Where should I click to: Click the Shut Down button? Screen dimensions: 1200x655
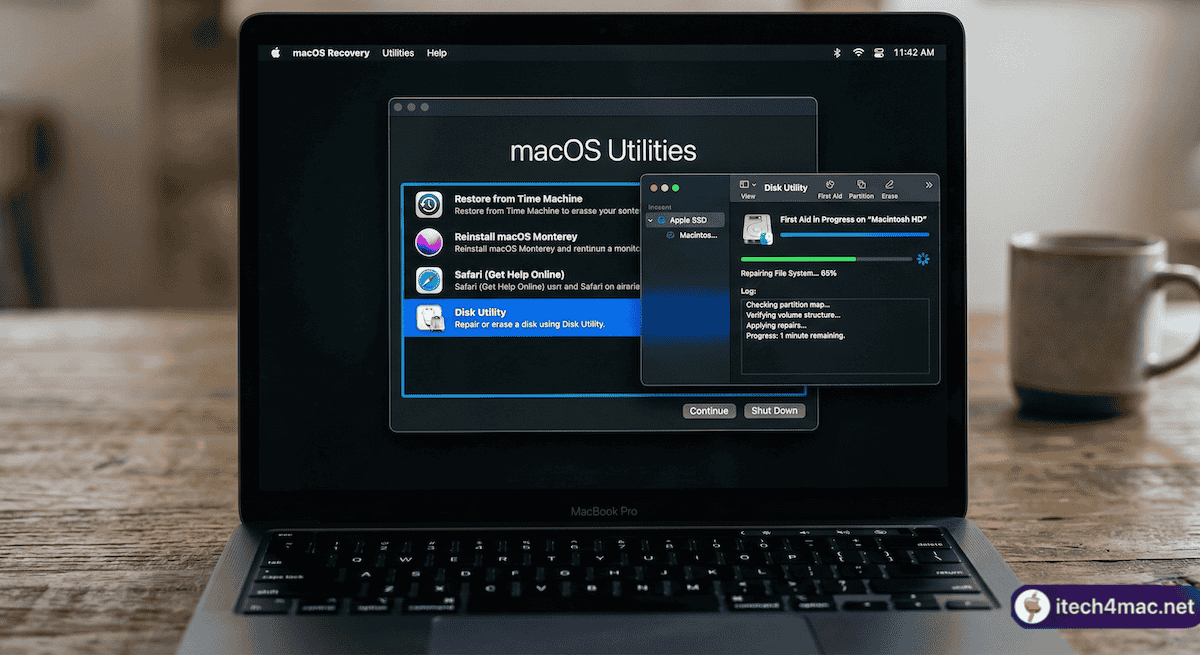click(x=775, y=411)
